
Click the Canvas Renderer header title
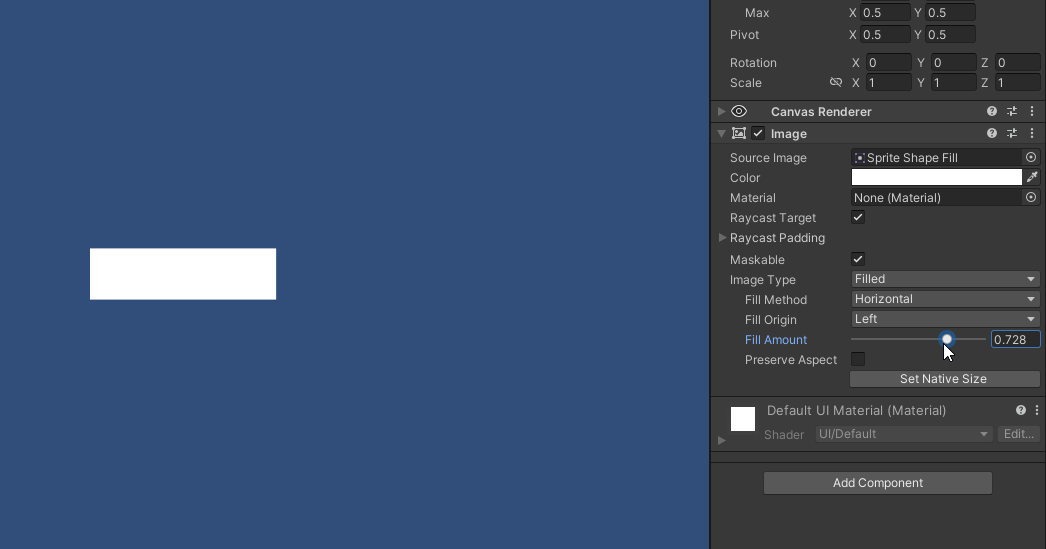(x=821, y=111)
